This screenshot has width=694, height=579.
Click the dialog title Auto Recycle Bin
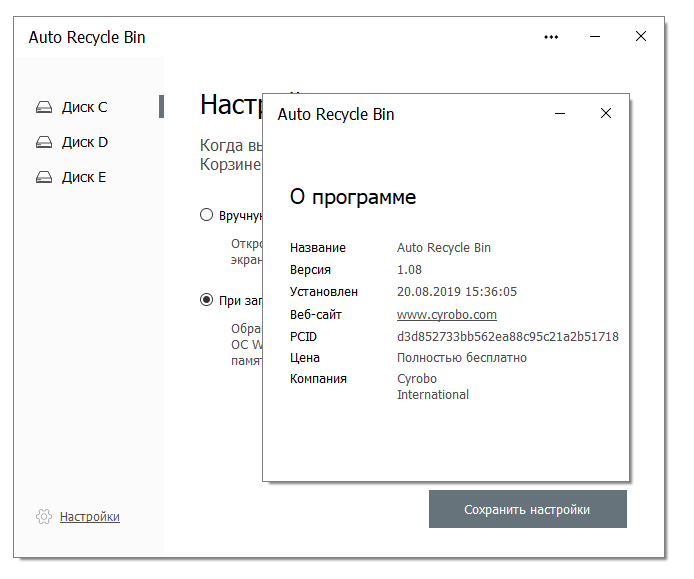click(x=336, y=114)
